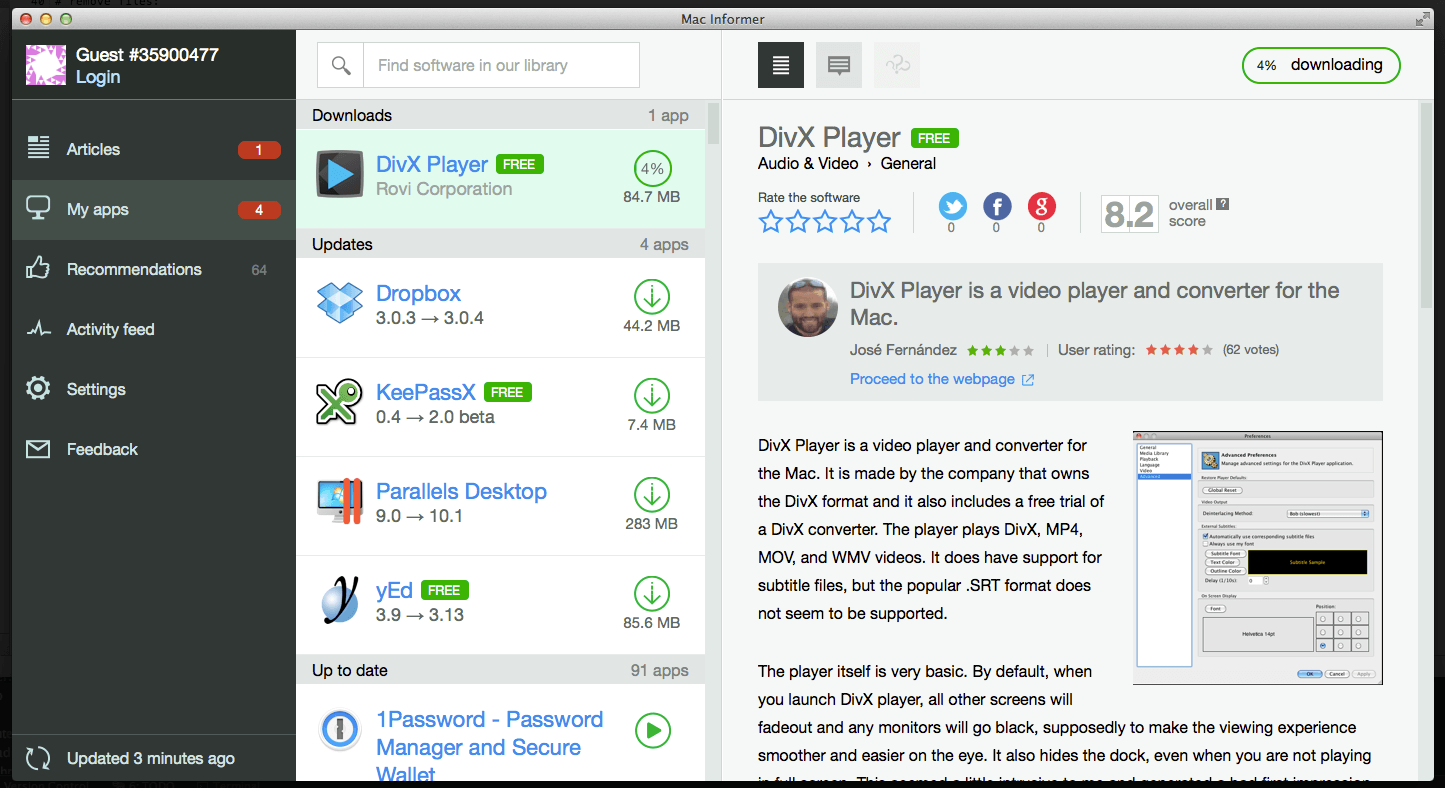The image size is (1445, 788).
Task: Click the Google Plus share icon
Action: [x=1041, y=207]
